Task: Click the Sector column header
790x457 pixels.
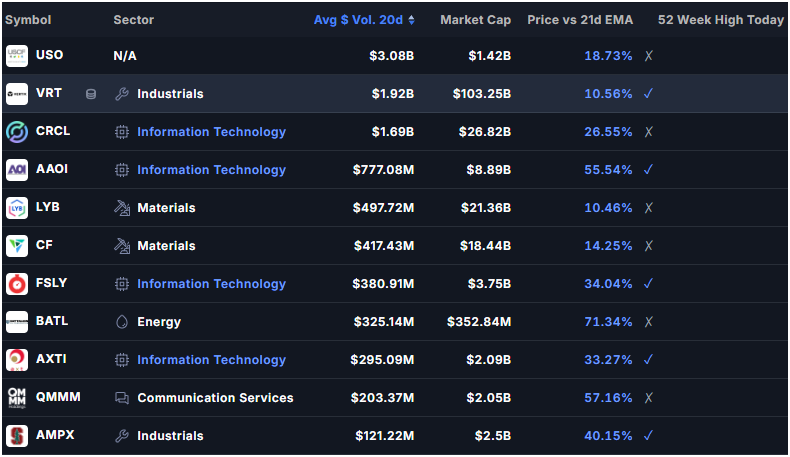Action: point(134,20)
